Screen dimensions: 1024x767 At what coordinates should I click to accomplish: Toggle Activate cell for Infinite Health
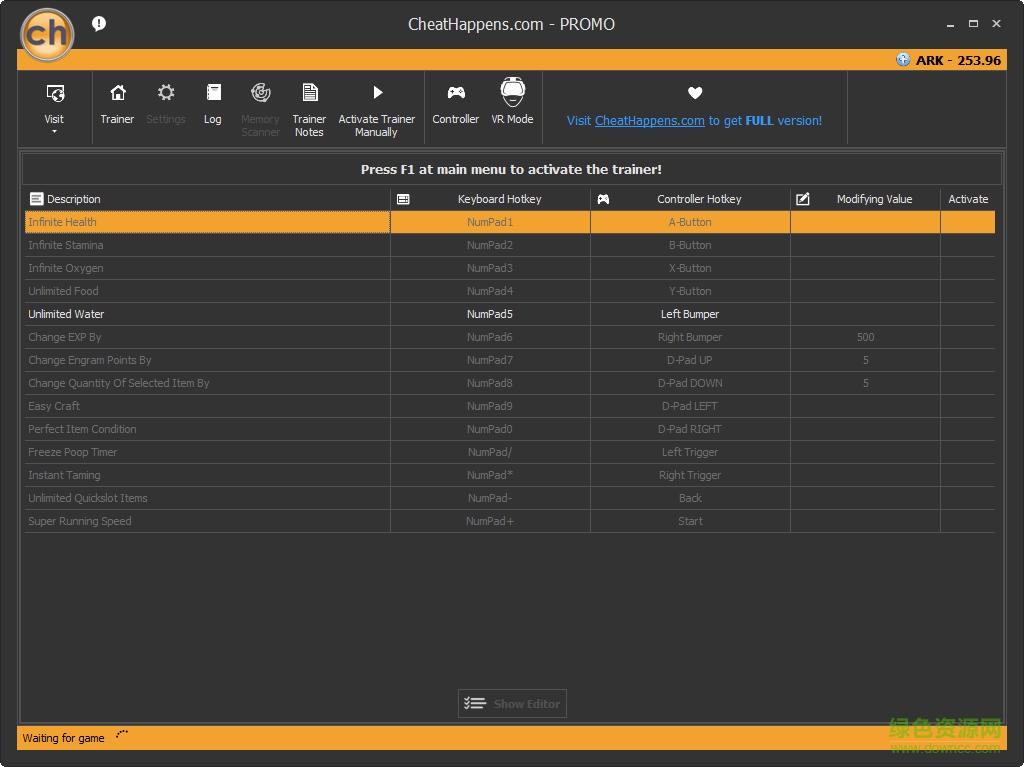(x=967, y=222)
